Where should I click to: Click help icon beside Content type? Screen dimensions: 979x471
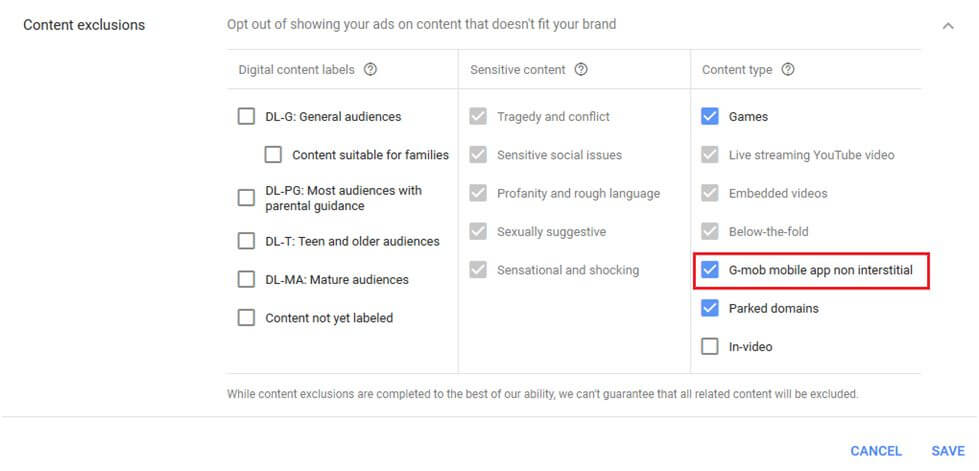pos(788,70)
